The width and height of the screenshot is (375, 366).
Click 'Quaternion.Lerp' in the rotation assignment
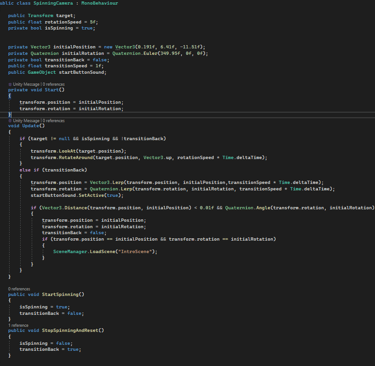tap(111, 189)
